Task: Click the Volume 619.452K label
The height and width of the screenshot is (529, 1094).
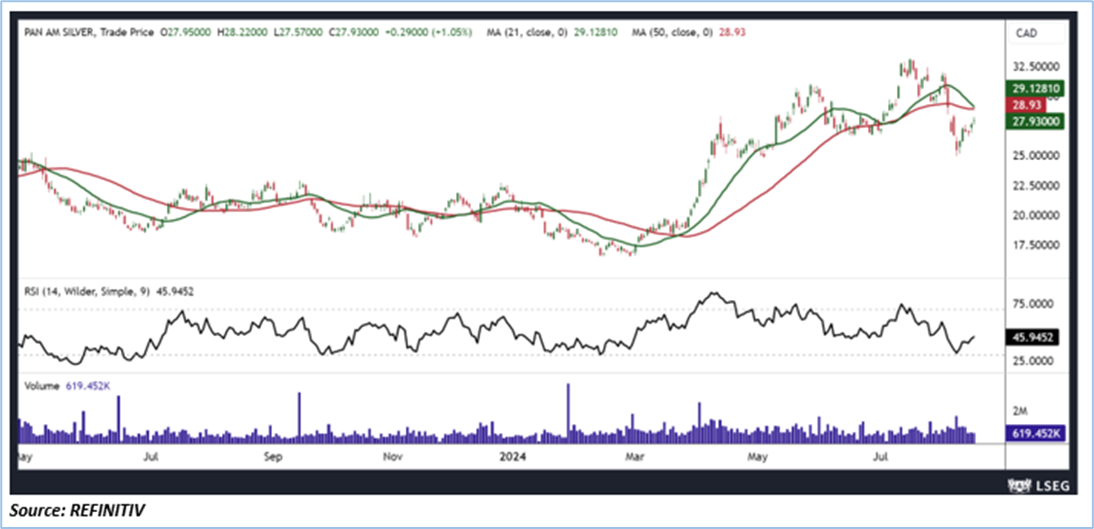Action: pos(67,385)
